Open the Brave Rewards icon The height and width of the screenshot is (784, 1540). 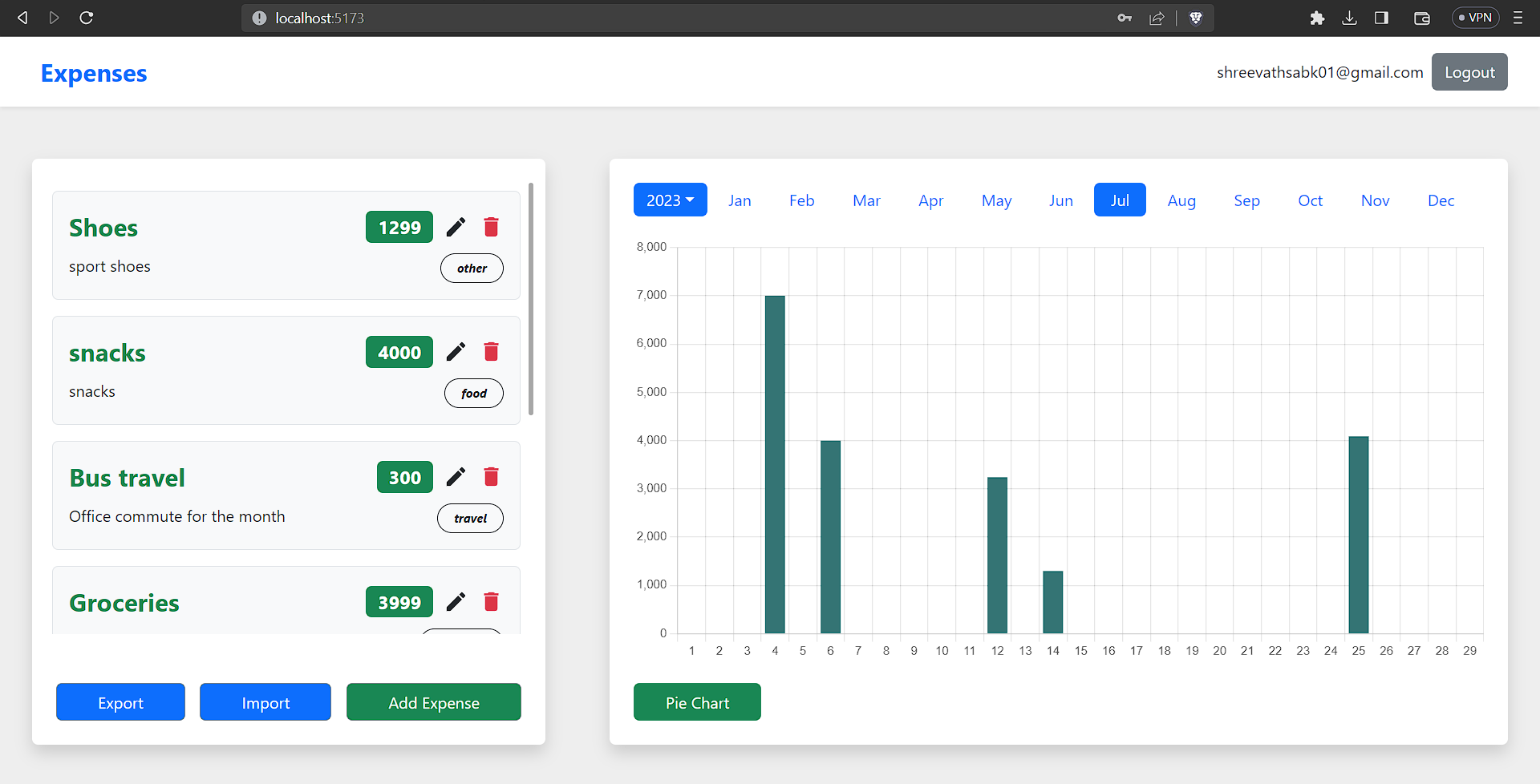[x=1196, y=18]
